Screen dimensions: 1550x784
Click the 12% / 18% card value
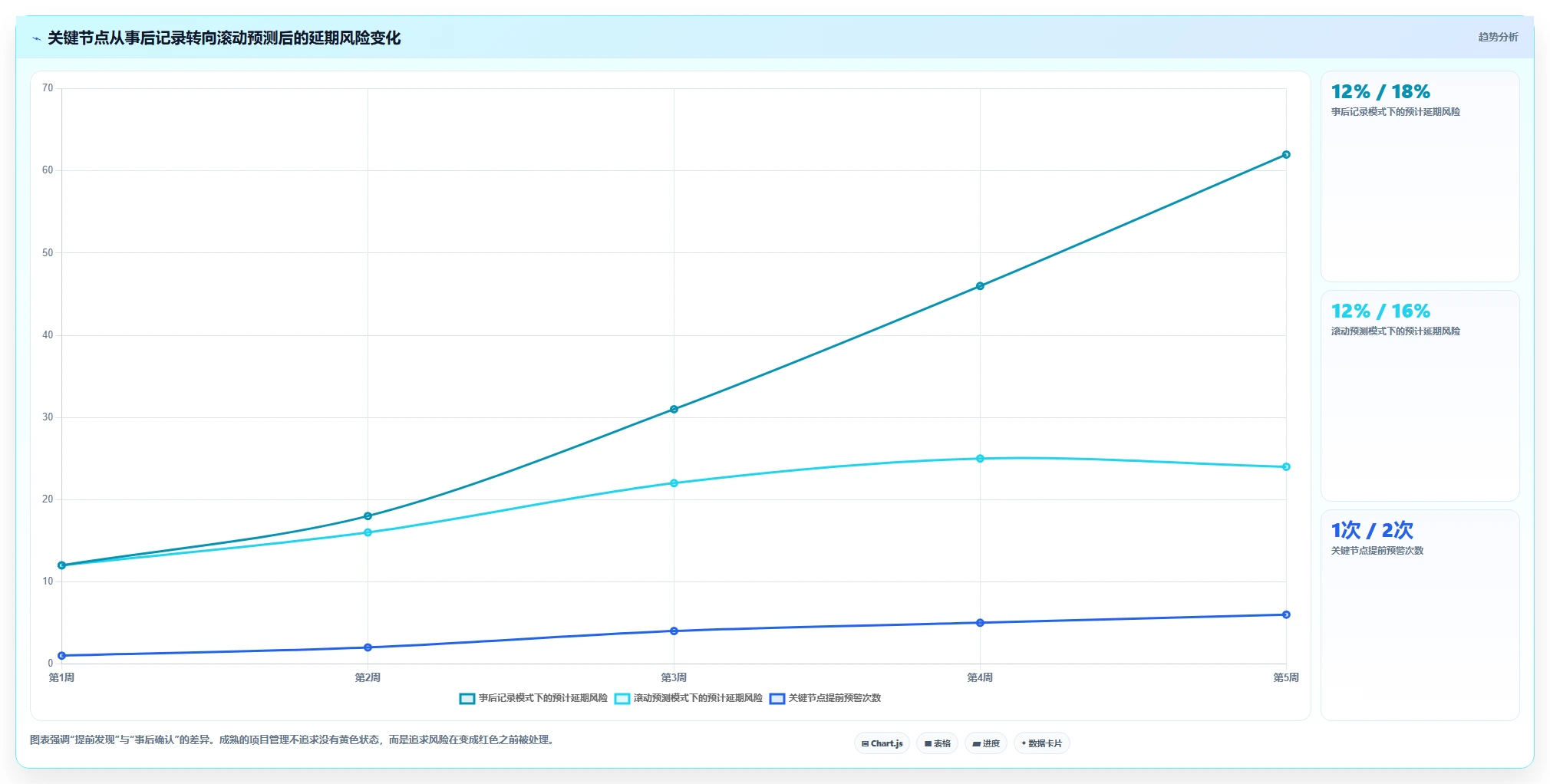click(1380, 92)
